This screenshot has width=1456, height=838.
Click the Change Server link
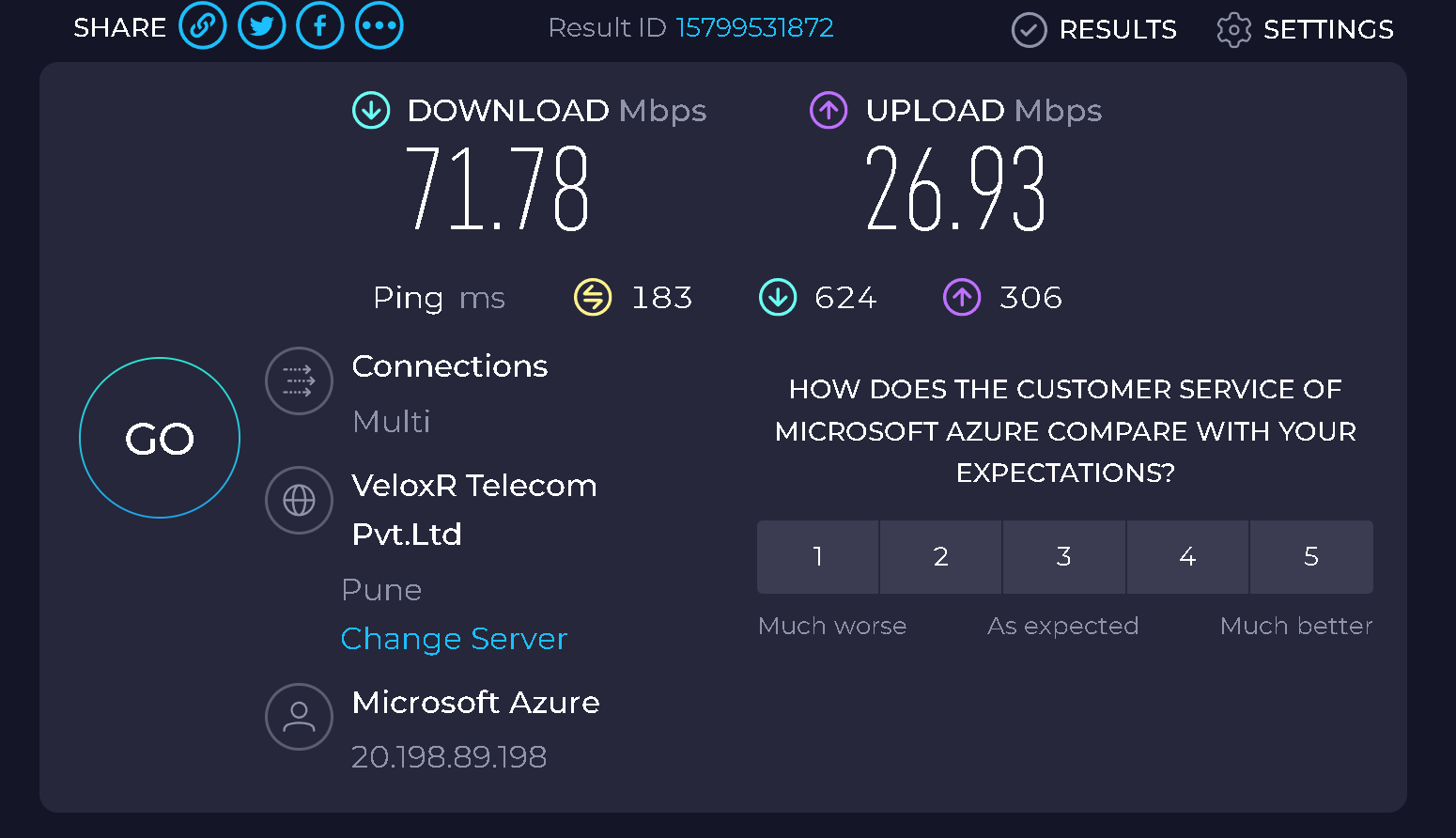coord(455,639)
